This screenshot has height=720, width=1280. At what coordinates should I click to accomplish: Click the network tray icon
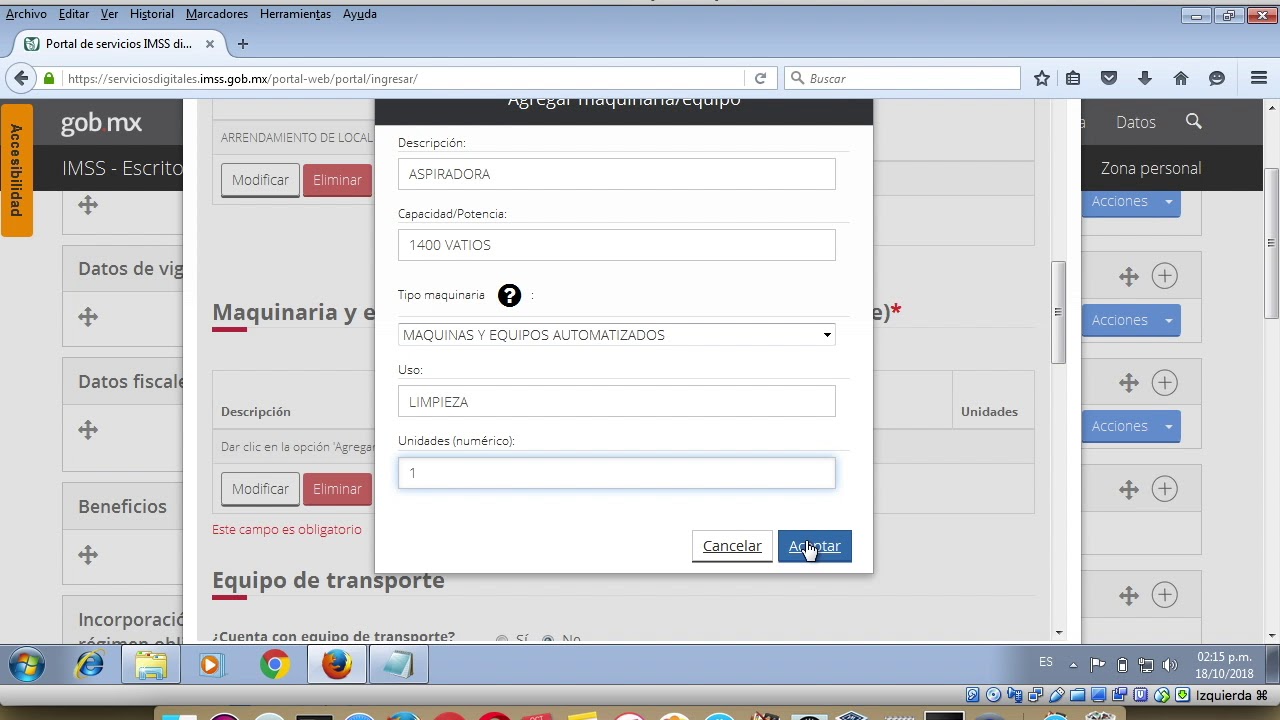click(1146, 665)
